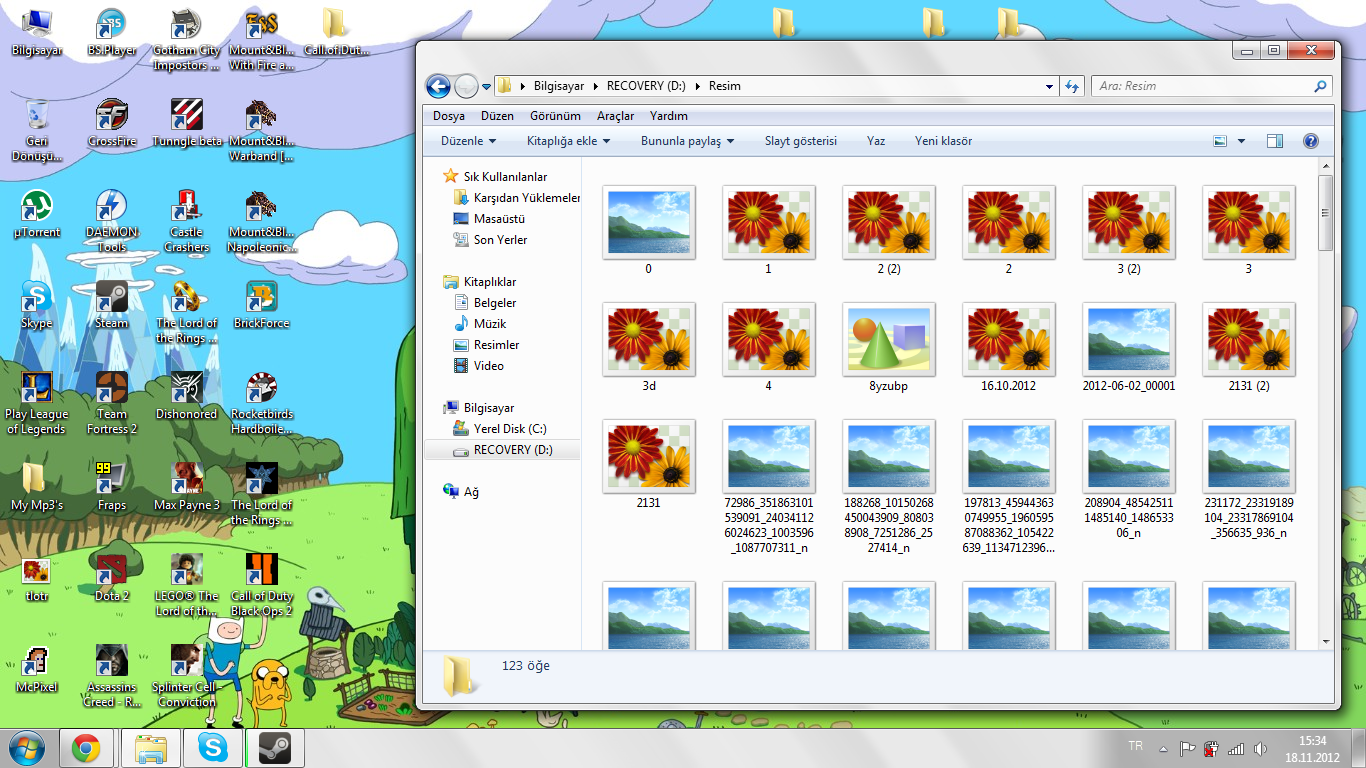Image resolution: width=1366 pixels, height=768 pixels.
Task: Select the image file named 16.10.2012
Action: [1008, 349]
